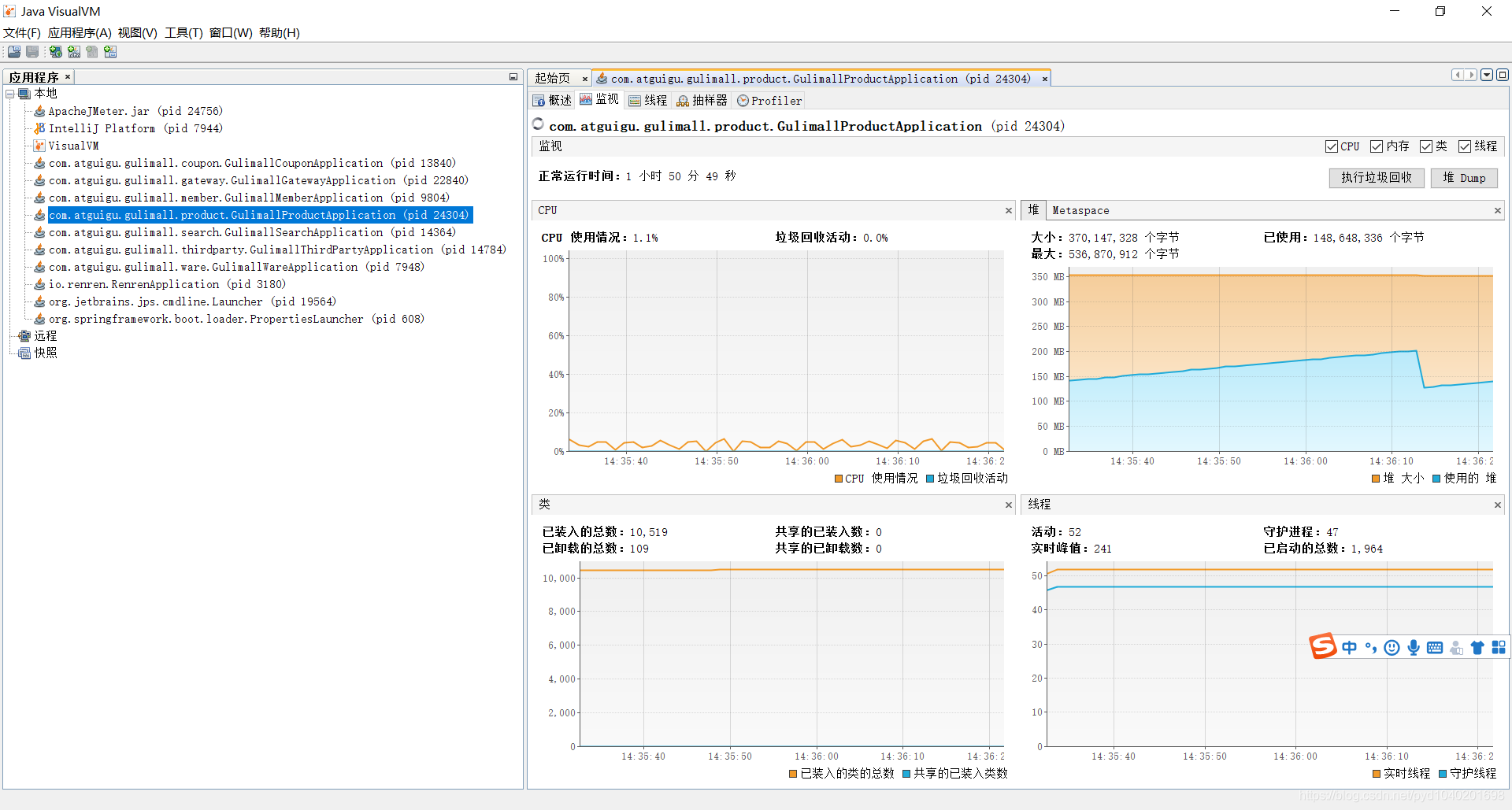1512x810 pixels.
Task: Click the Sogou punctuation mode icon
Action: (x=1371, y=647)
